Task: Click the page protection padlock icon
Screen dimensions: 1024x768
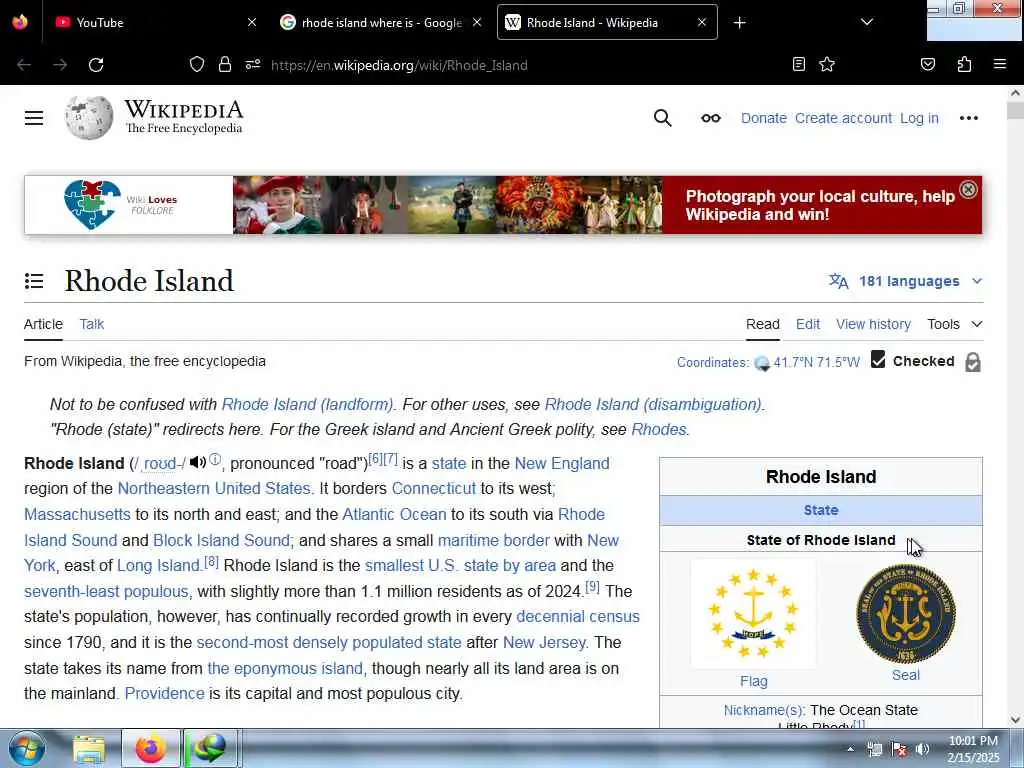Action: click(972, 362)
